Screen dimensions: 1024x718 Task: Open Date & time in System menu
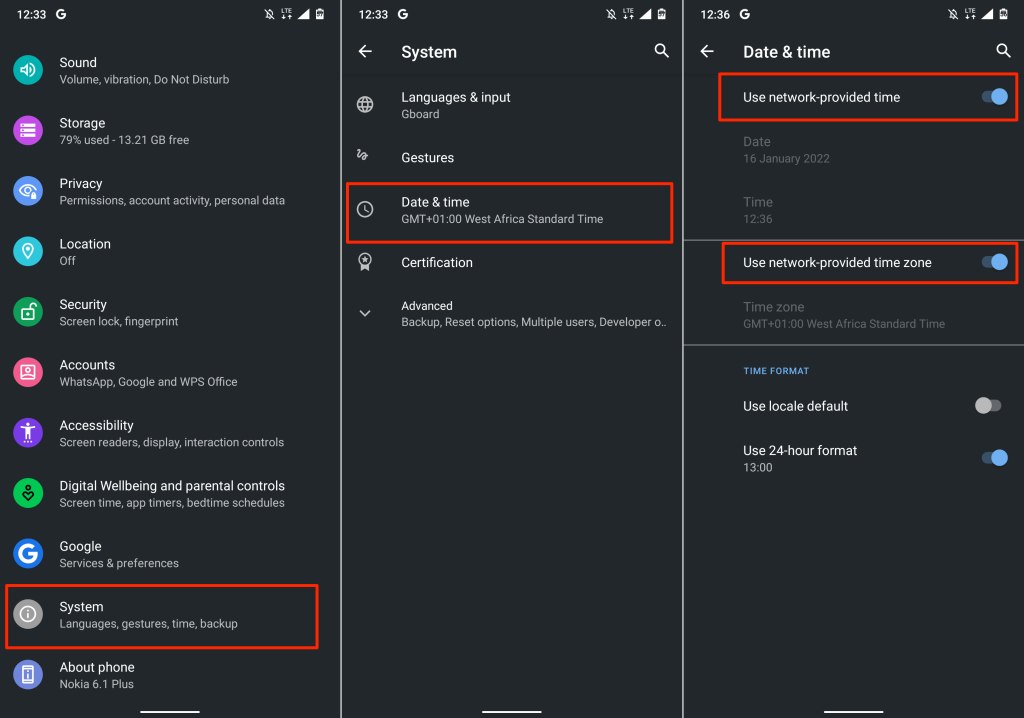[509, 210]
